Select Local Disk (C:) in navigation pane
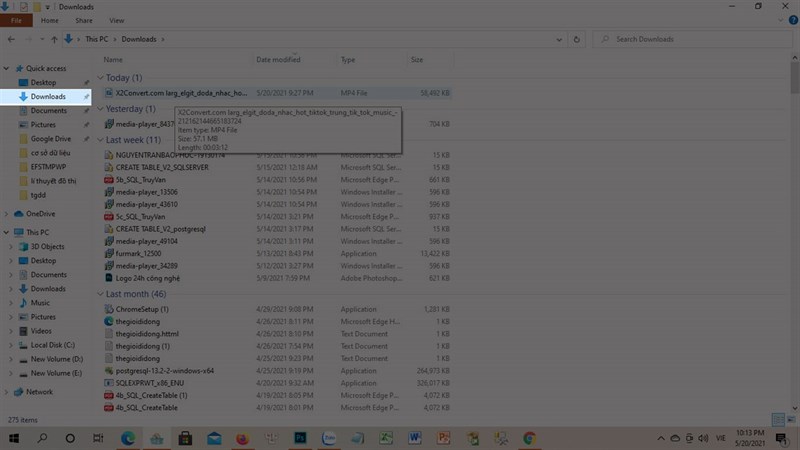This screenshot has width=800, height=450. [x=52, y=345]
